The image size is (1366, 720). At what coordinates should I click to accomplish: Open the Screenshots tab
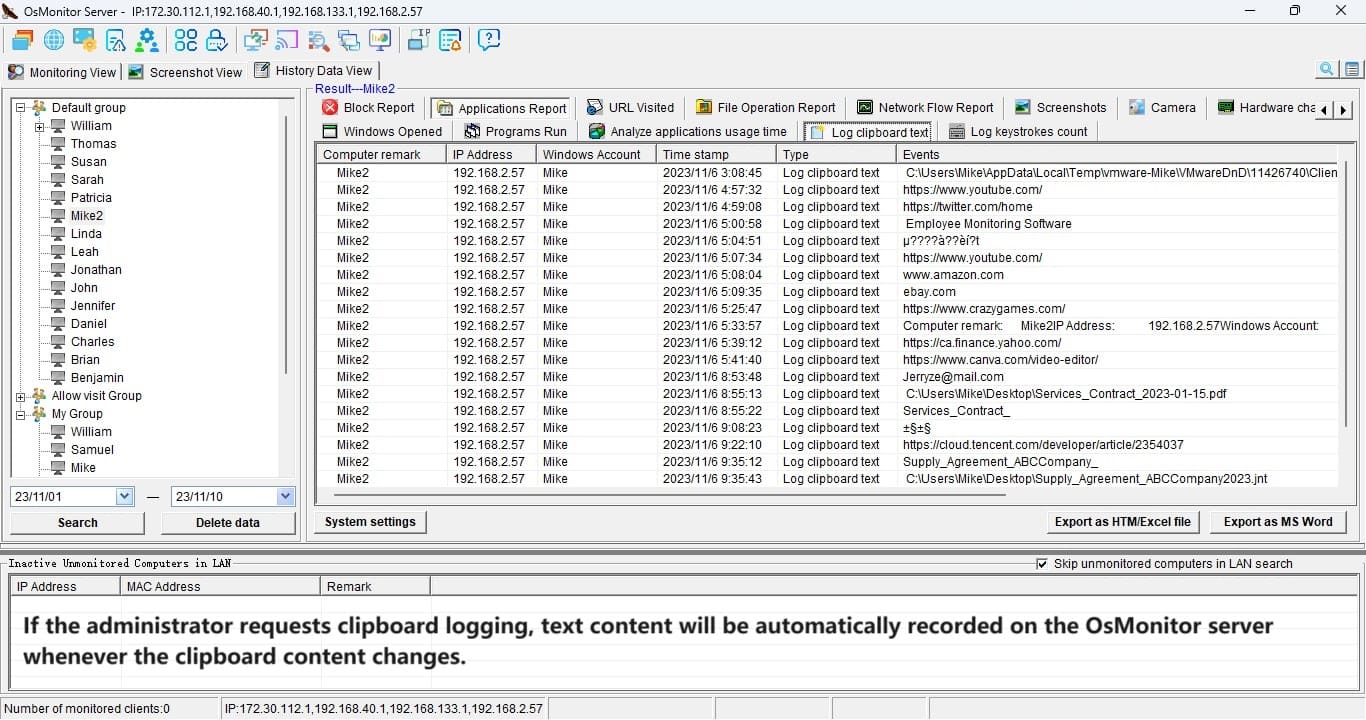tap(1060, 108)
